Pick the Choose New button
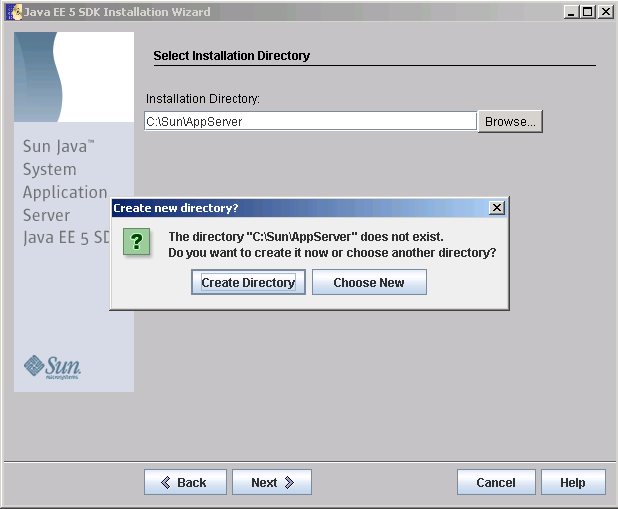 pos(369,282)
